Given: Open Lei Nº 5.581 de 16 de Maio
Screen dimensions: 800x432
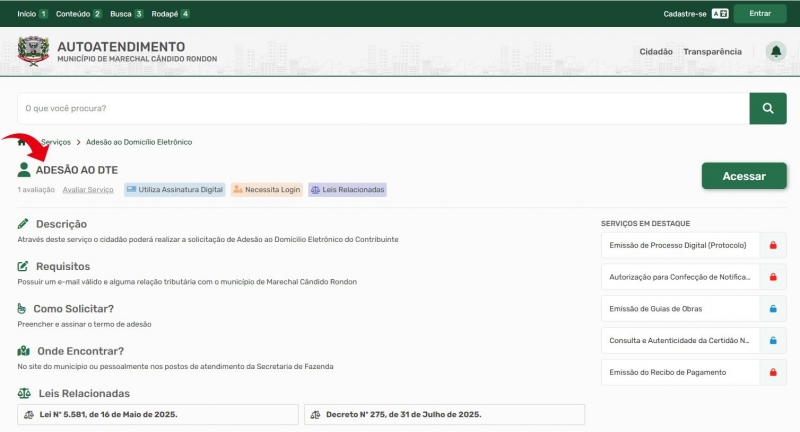Looking at the screenshot, I should (x=158, y=414).
